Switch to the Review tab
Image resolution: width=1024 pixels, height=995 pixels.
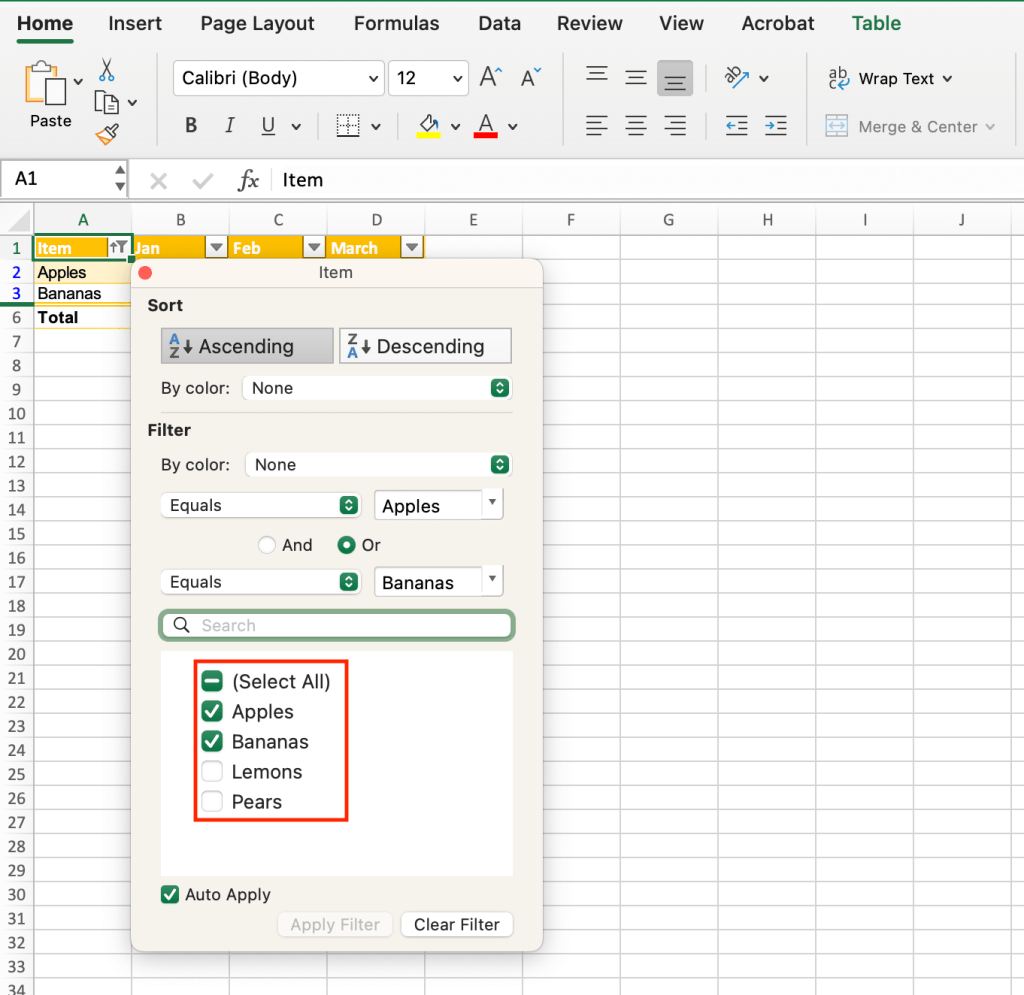(590, 24)
